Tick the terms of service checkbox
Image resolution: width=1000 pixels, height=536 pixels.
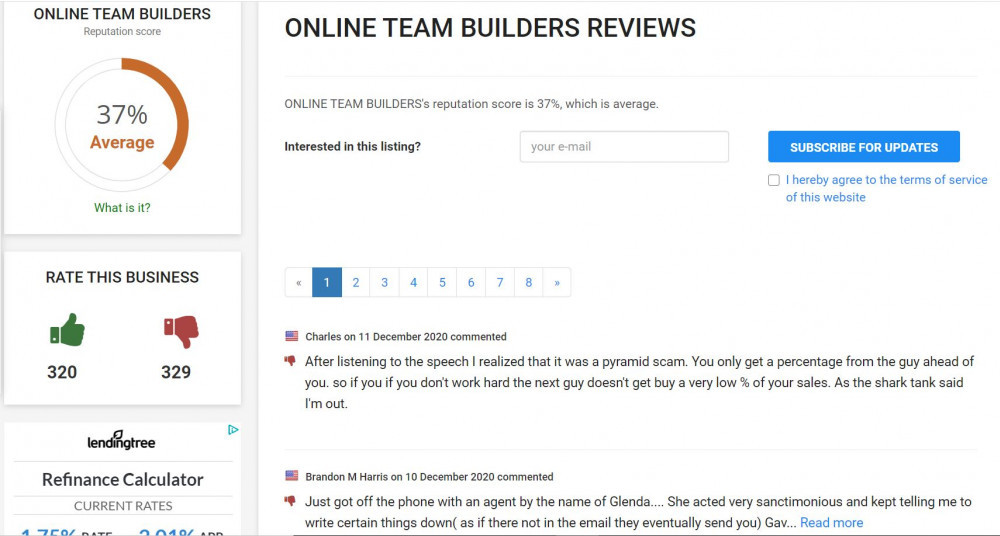pos(774,181)
